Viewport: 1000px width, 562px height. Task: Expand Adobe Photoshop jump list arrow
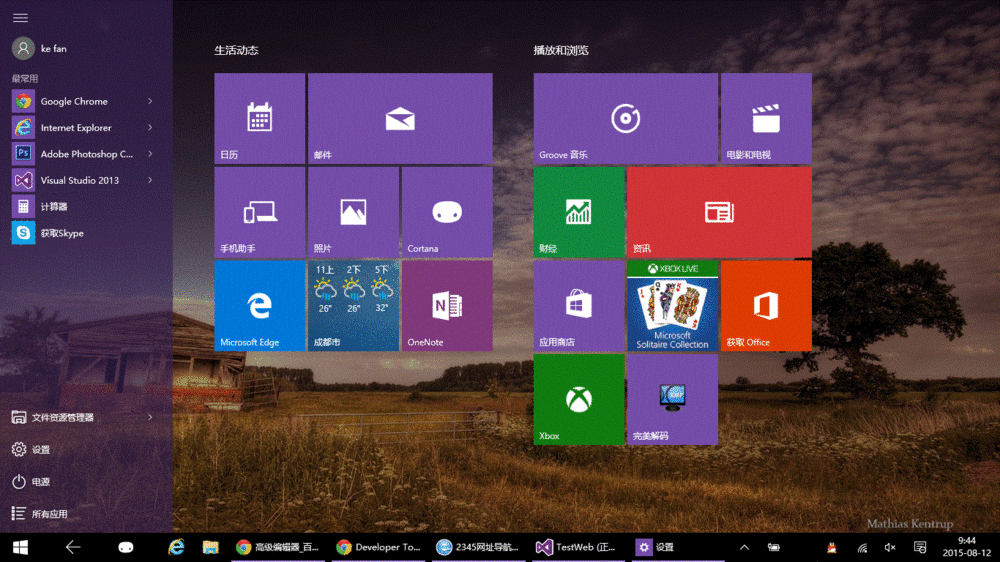pyautogui.click(x=151, y=154)
